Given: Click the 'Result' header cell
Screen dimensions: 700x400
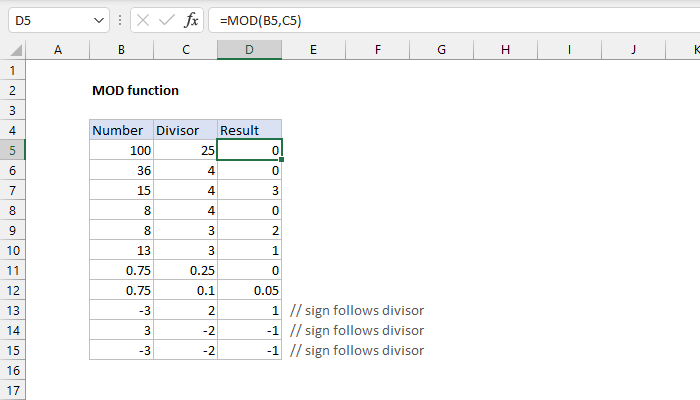Looking at the screenshot, I should click(x=250, y=130).
